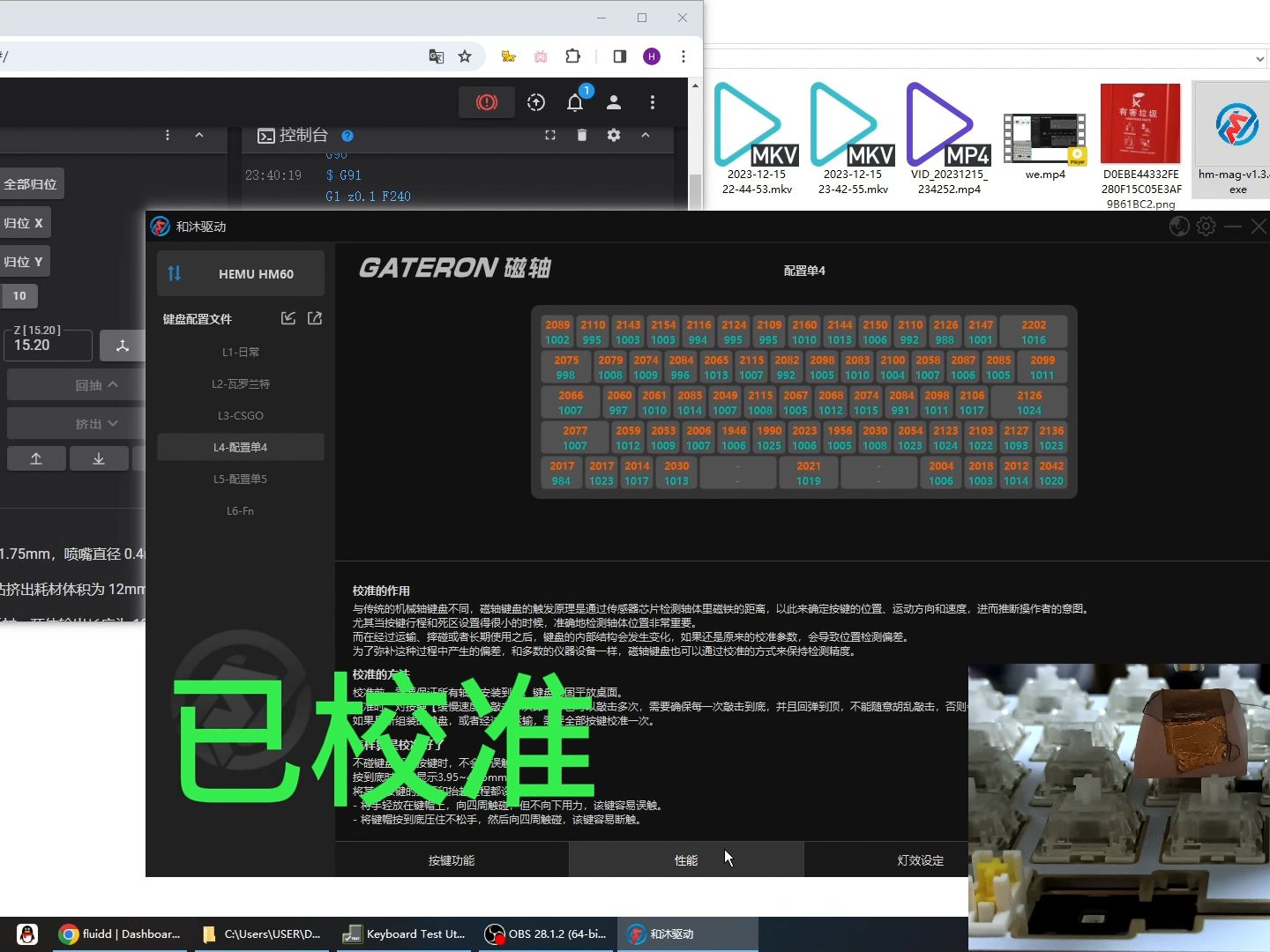The height and width of the screenshot is (952, 1270).
Task: Open Chrome profile avatar H
Action: (x=652, y=56)
